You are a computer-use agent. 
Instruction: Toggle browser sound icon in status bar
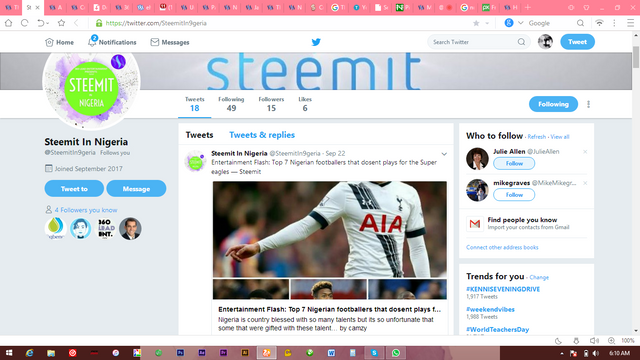point(594,341)
